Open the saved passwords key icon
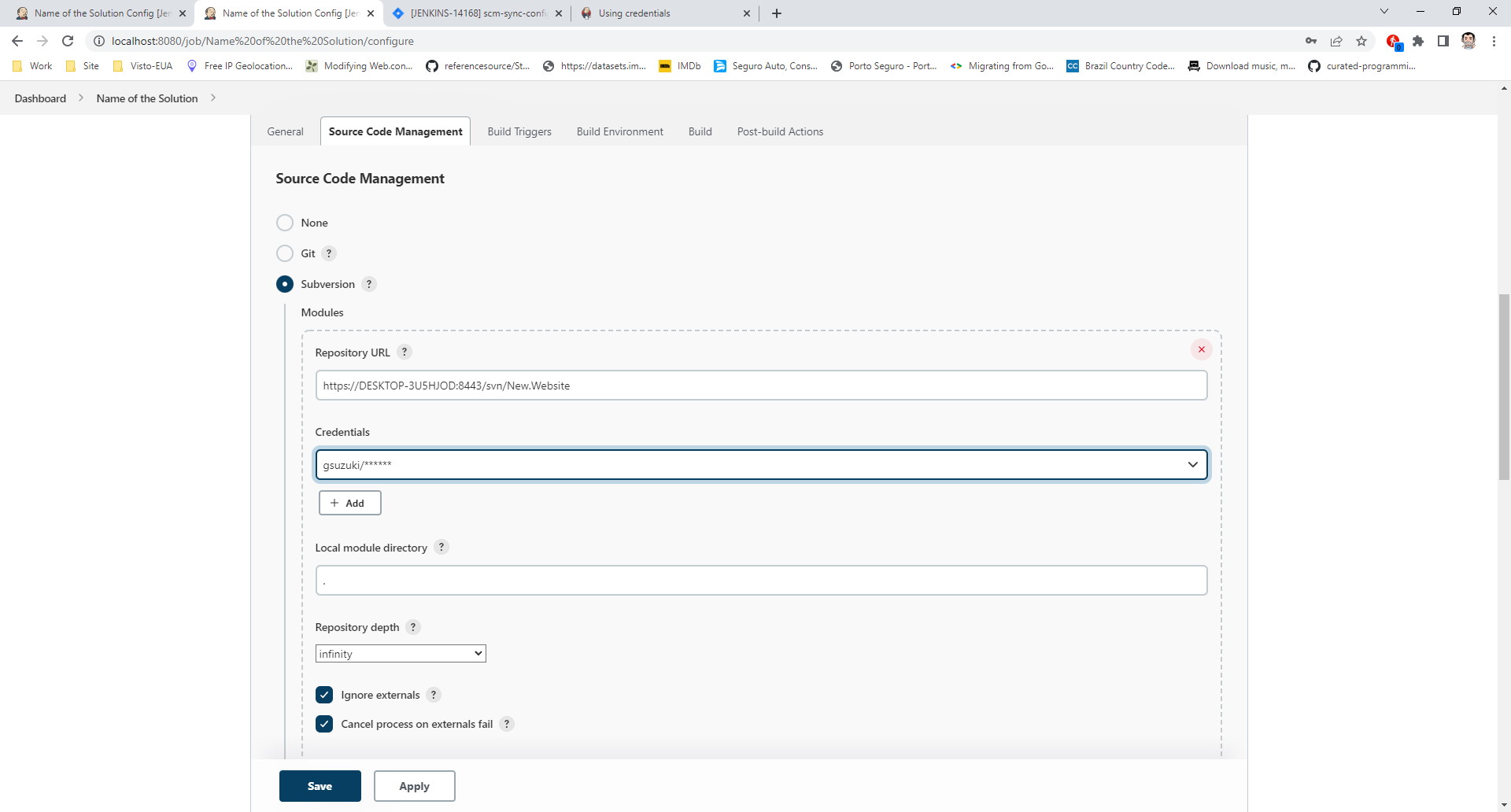This screenshot has height=812, width=1511. [x=1311, y=41]
